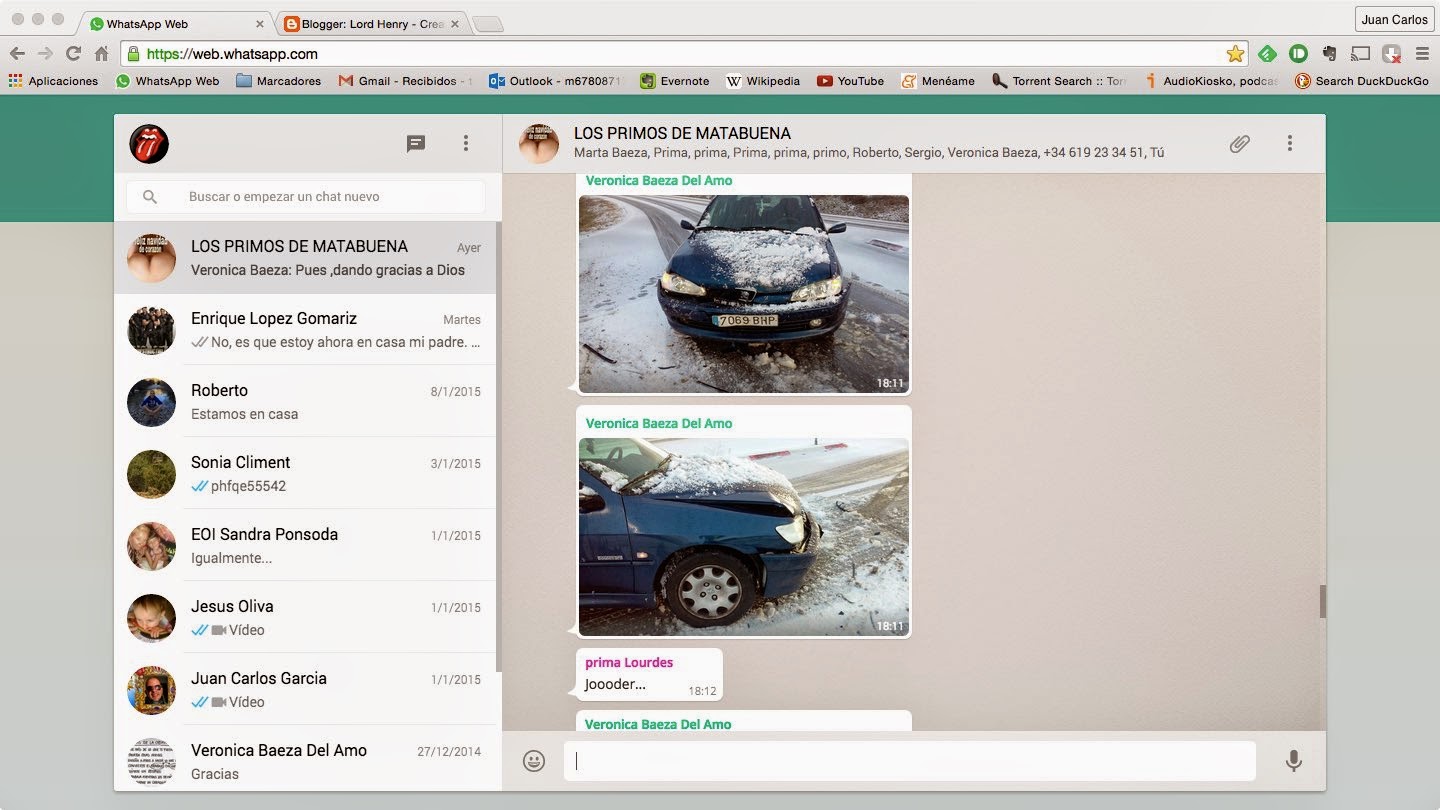
Task: Open the Evernote bookmark
Action: [675, 81]
